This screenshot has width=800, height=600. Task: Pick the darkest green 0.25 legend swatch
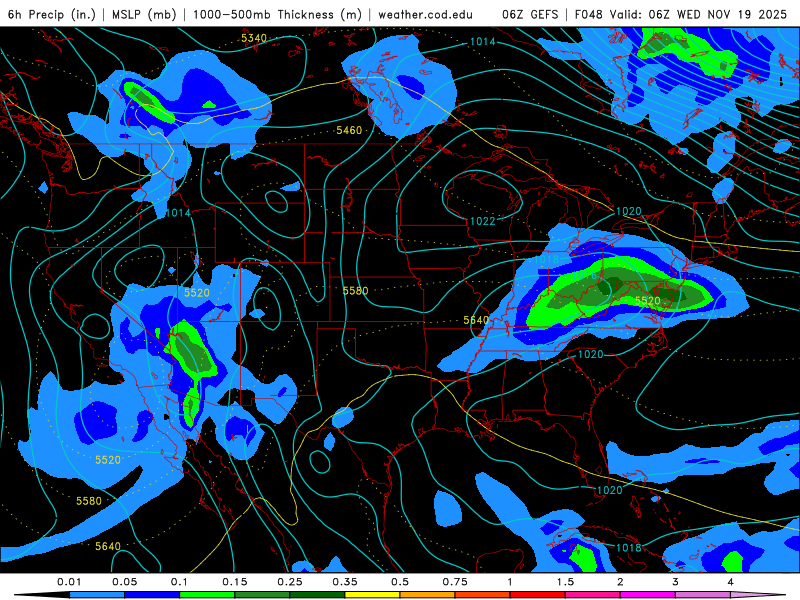click(x=318, y=595)
